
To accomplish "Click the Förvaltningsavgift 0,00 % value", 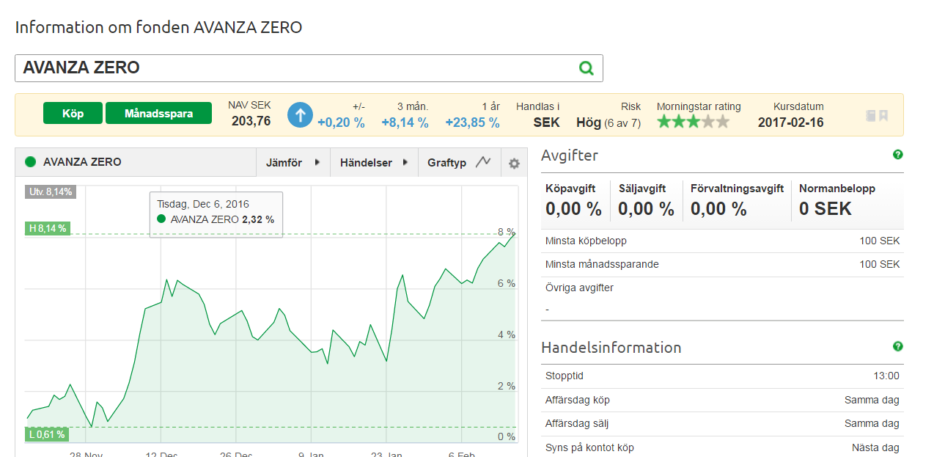I will 718,209.
